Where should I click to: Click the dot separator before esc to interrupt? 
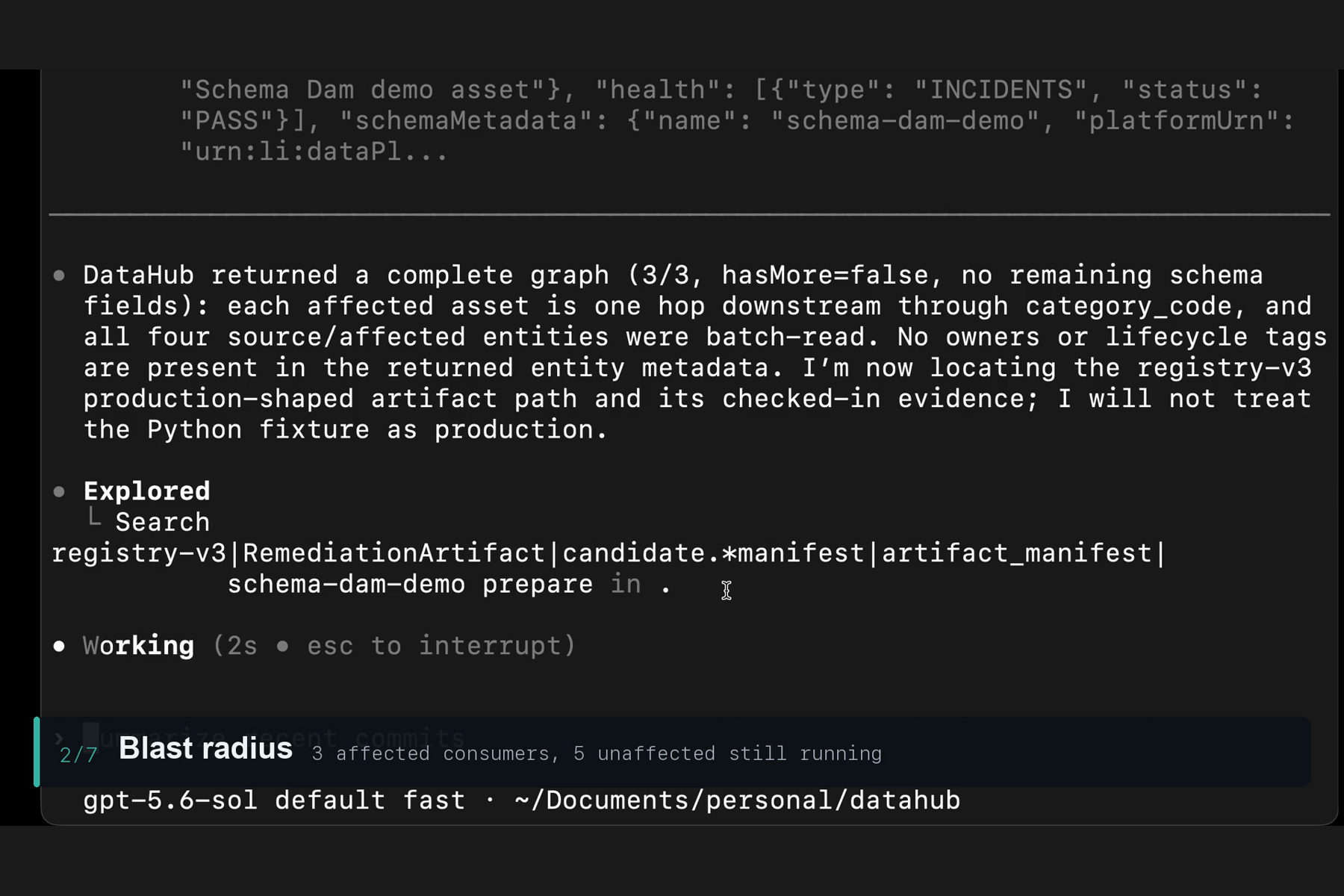pos(282,646)
